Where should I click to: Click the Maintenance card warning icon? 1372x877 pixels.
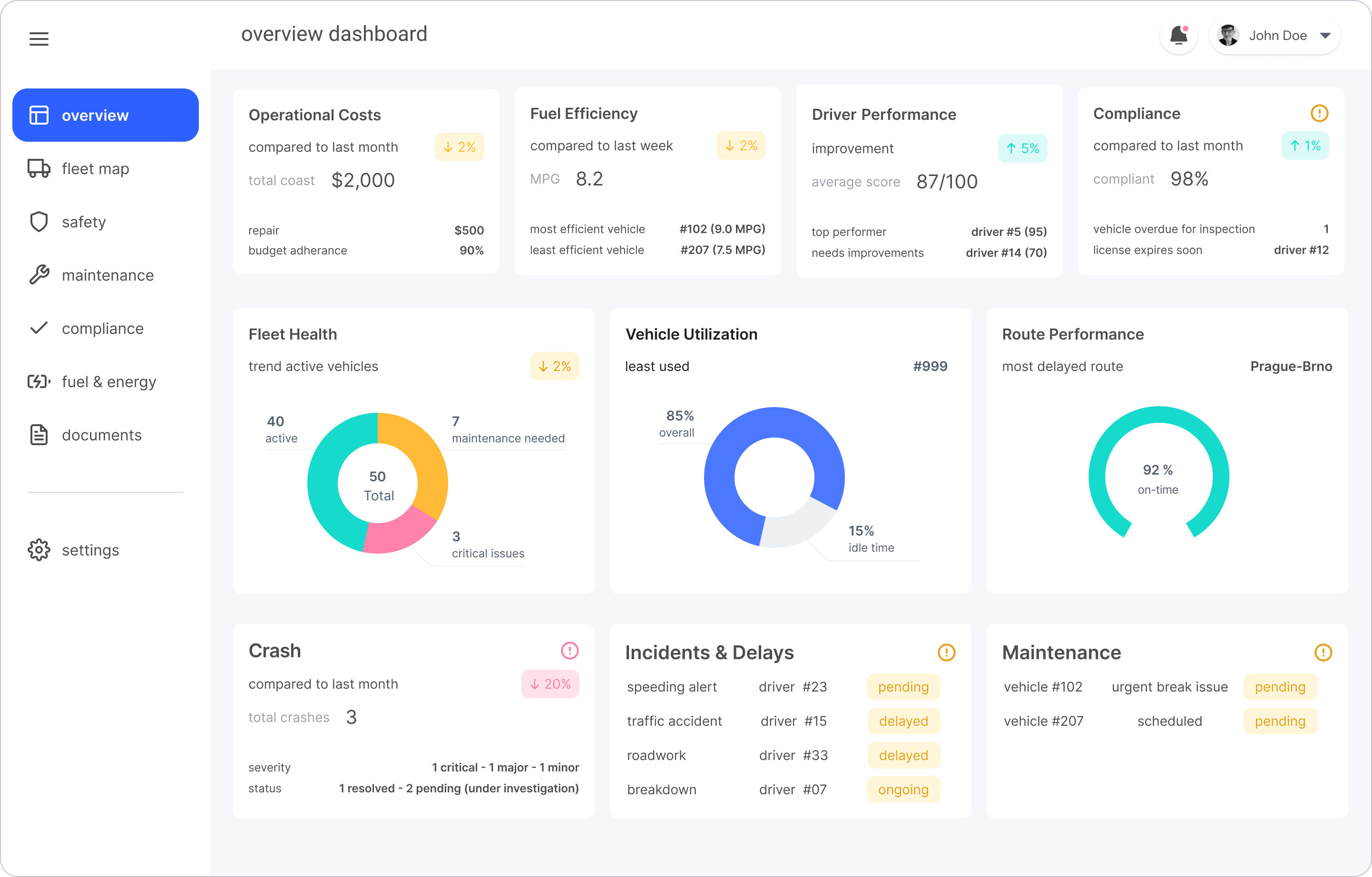1323,653
